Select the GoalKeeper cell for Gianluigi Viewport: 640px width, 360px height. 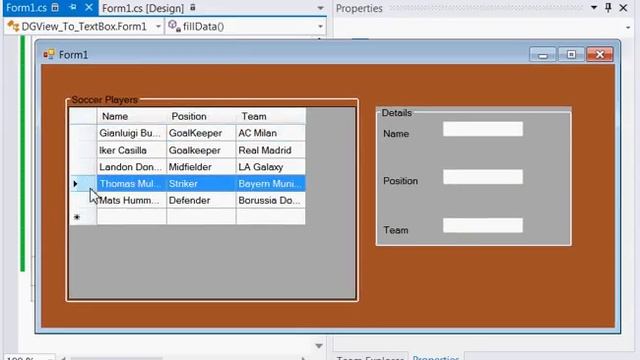201,133
